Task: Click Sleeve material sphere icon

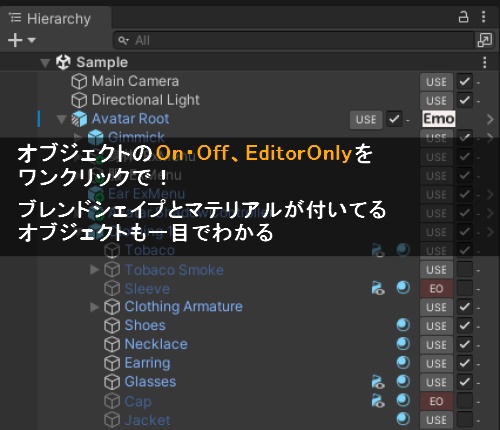Action: pyautogui.click(x=403, y=288)
